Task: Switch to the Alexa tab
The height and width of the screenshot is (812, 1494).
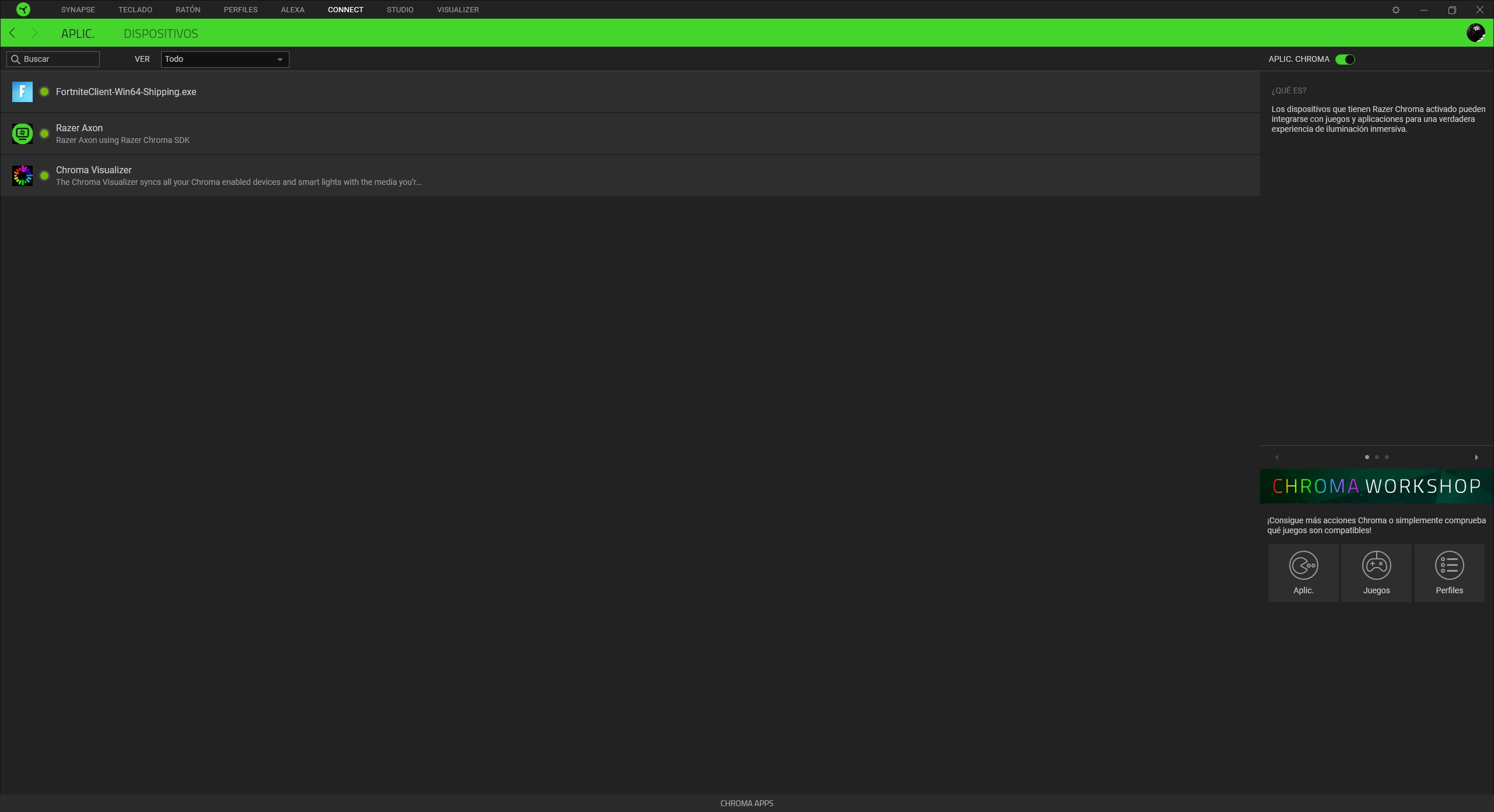Action: click(x=292, y=10)
